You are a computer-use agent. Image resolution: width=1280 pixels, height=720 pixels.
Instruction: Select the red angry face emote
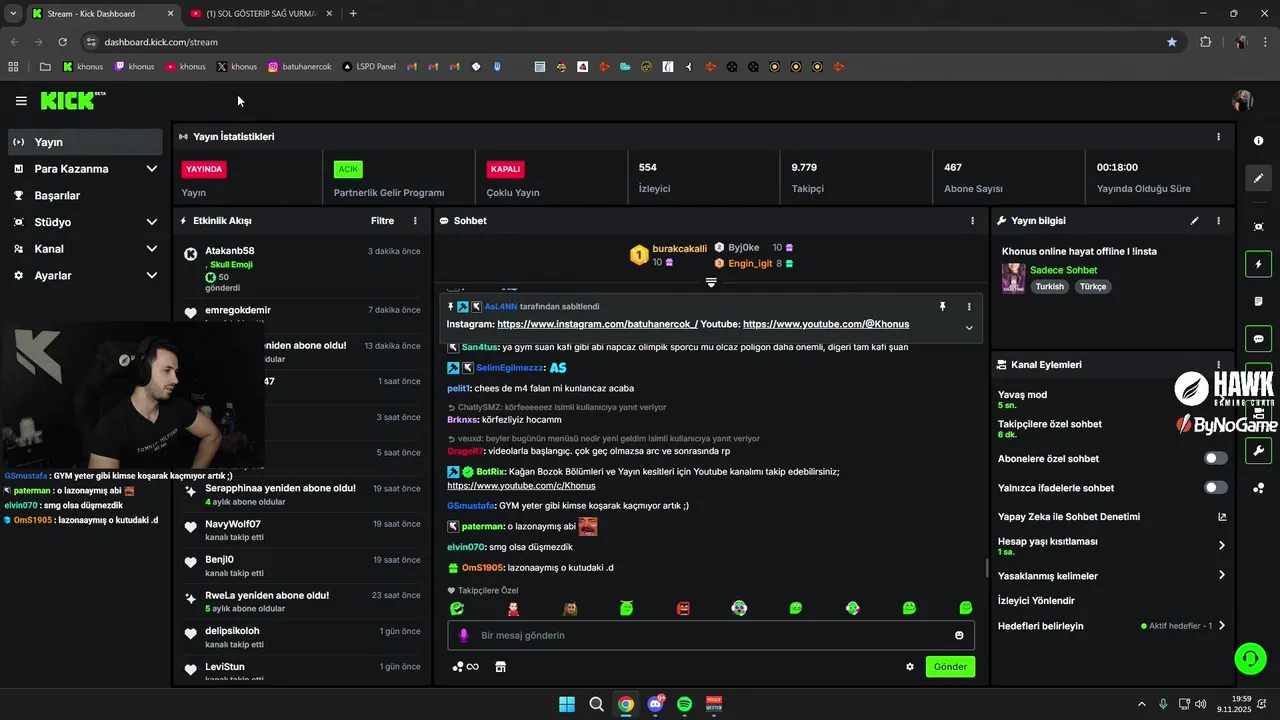pyautogui.click(x=683, y=608)
